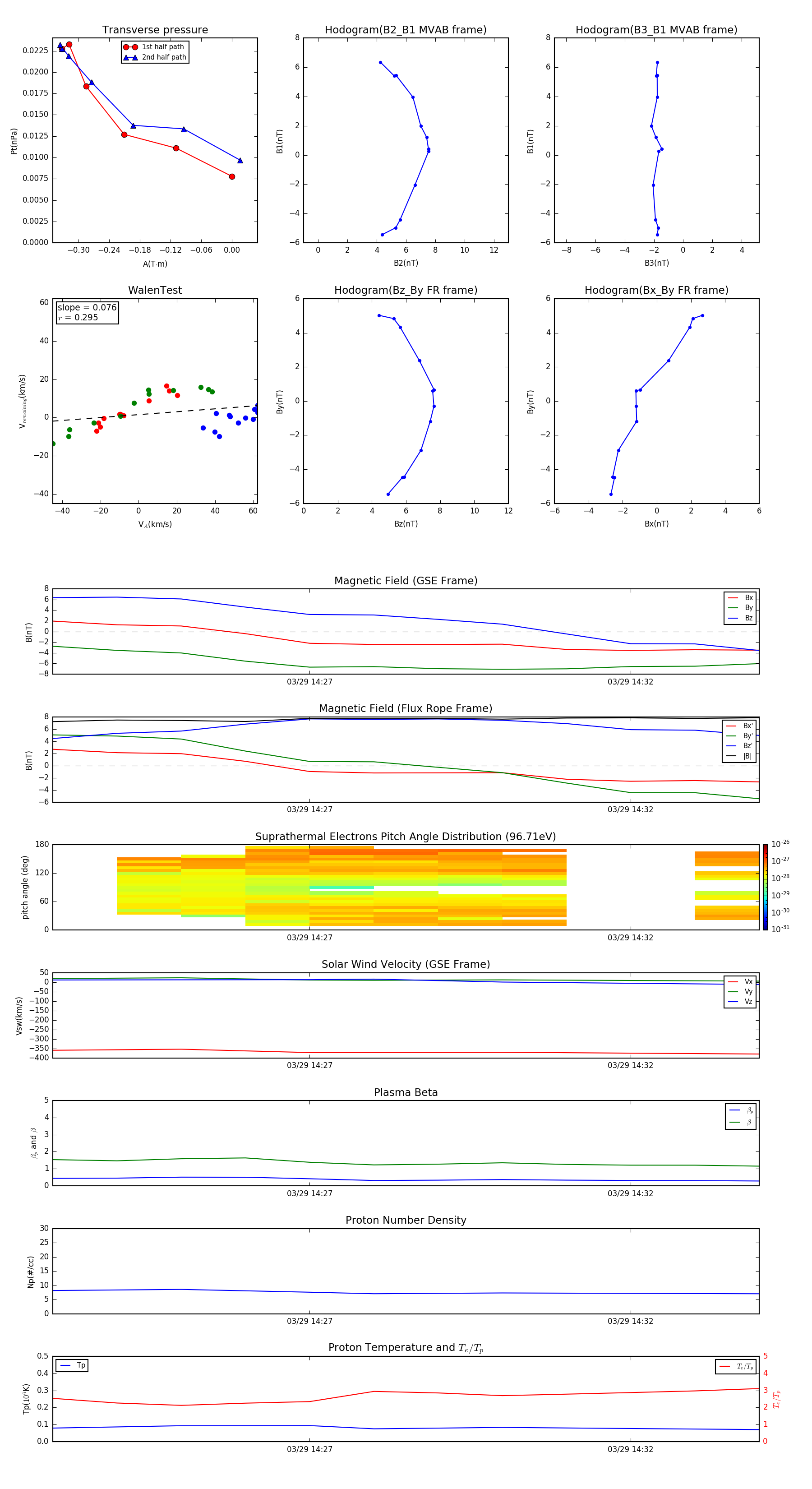This screenshot has height=1489, width=812.
Task: Click the Bx legend entry in GSE plot
Action: coord(740,598)
